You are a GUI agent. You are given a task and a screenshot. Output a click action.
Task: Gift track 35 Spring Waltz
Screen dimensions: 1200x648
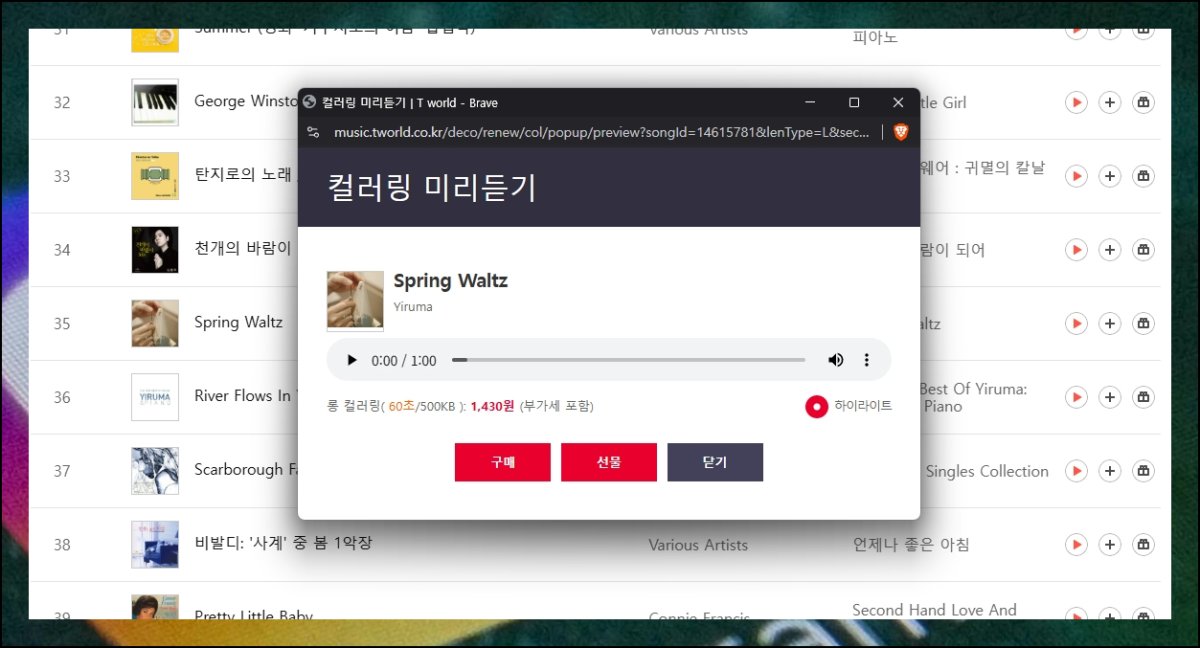(x=1143, y=323)
